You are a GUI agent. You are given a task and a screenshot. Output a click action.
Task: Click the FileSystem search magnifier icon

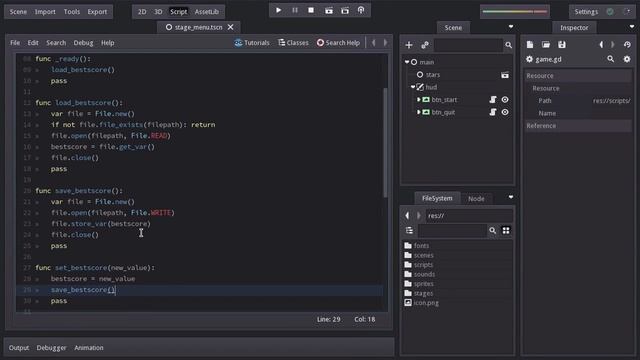point(493,231)
